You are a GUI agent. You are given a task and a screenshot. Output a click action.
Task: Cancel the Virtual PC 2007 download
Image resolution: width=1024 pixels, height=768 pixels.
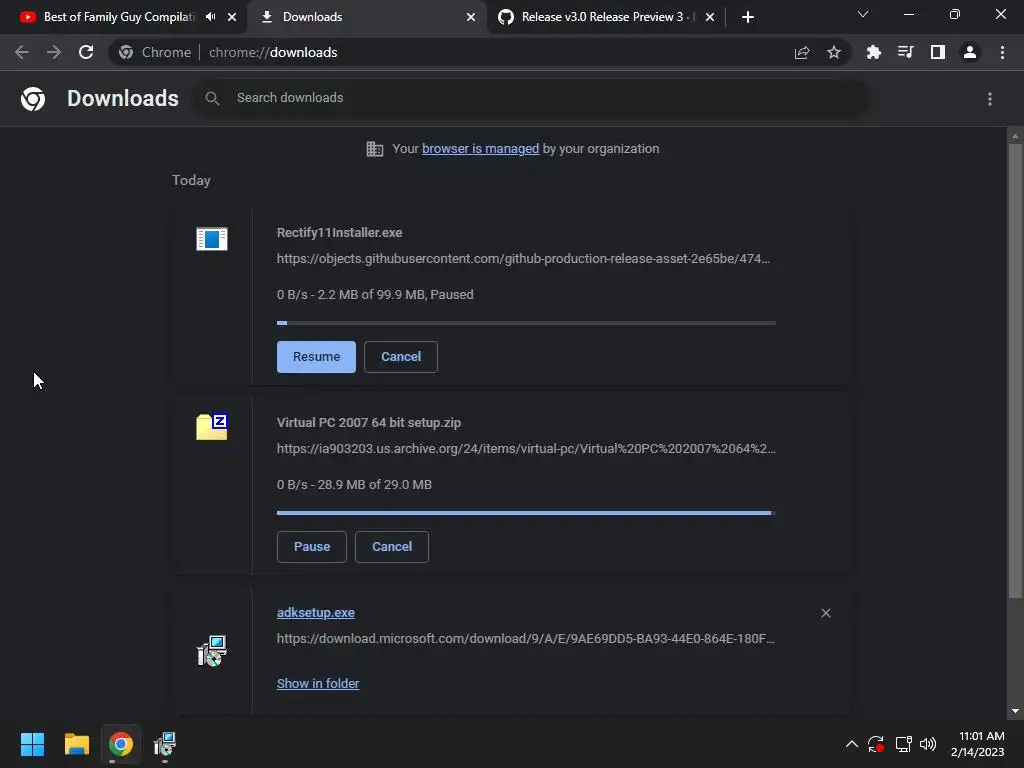pos(392,547)
